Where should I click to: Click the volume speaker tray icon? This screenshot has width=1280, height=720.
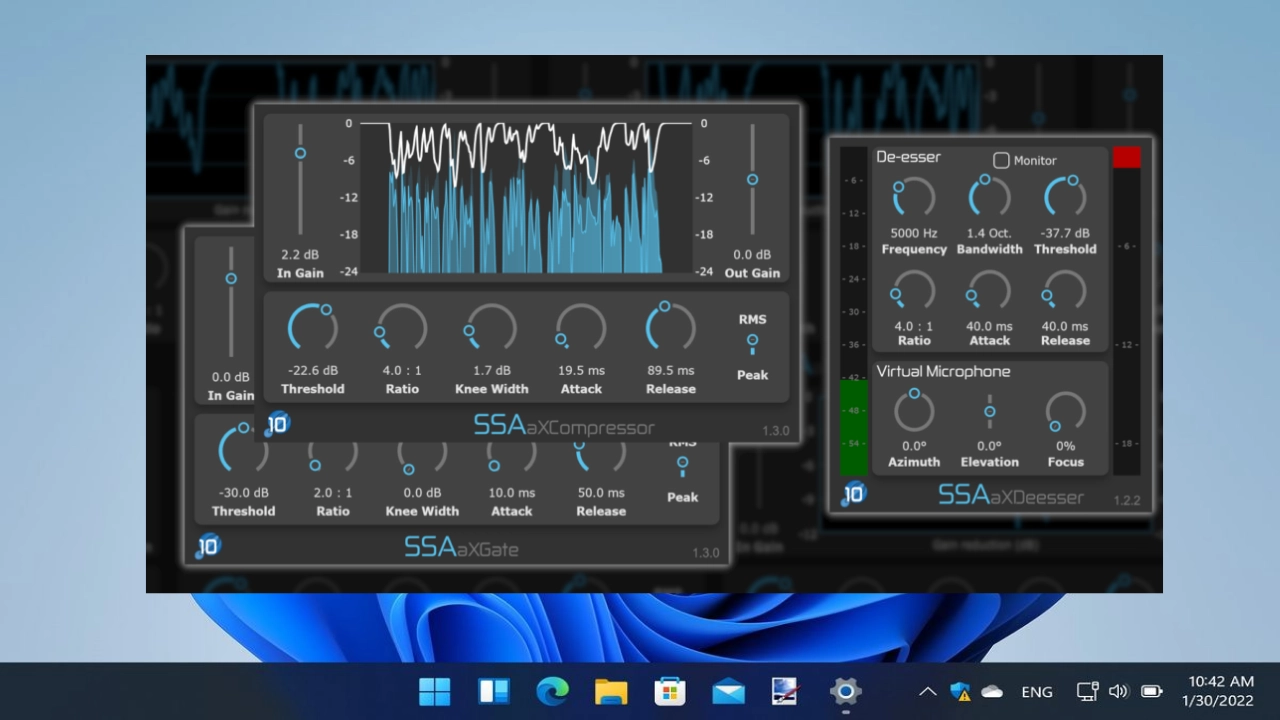click(1118, 691)
